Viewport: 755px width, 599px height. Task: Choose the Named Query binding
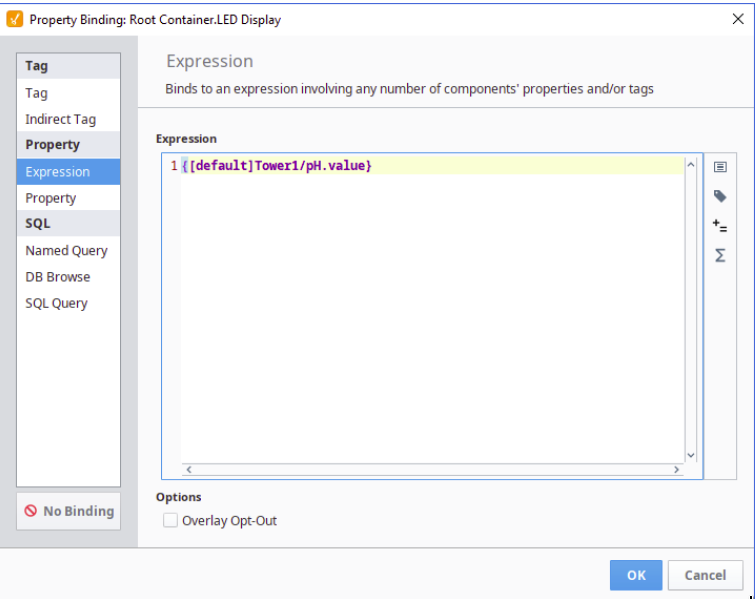point(67,251)
